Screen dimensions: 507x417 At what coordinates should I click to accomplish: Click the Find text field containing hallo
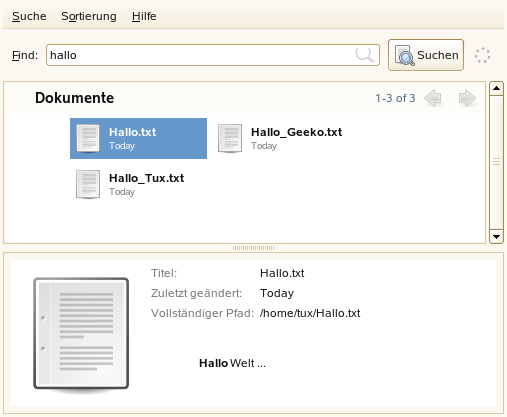pyautogui.click(x=213, y=55)
